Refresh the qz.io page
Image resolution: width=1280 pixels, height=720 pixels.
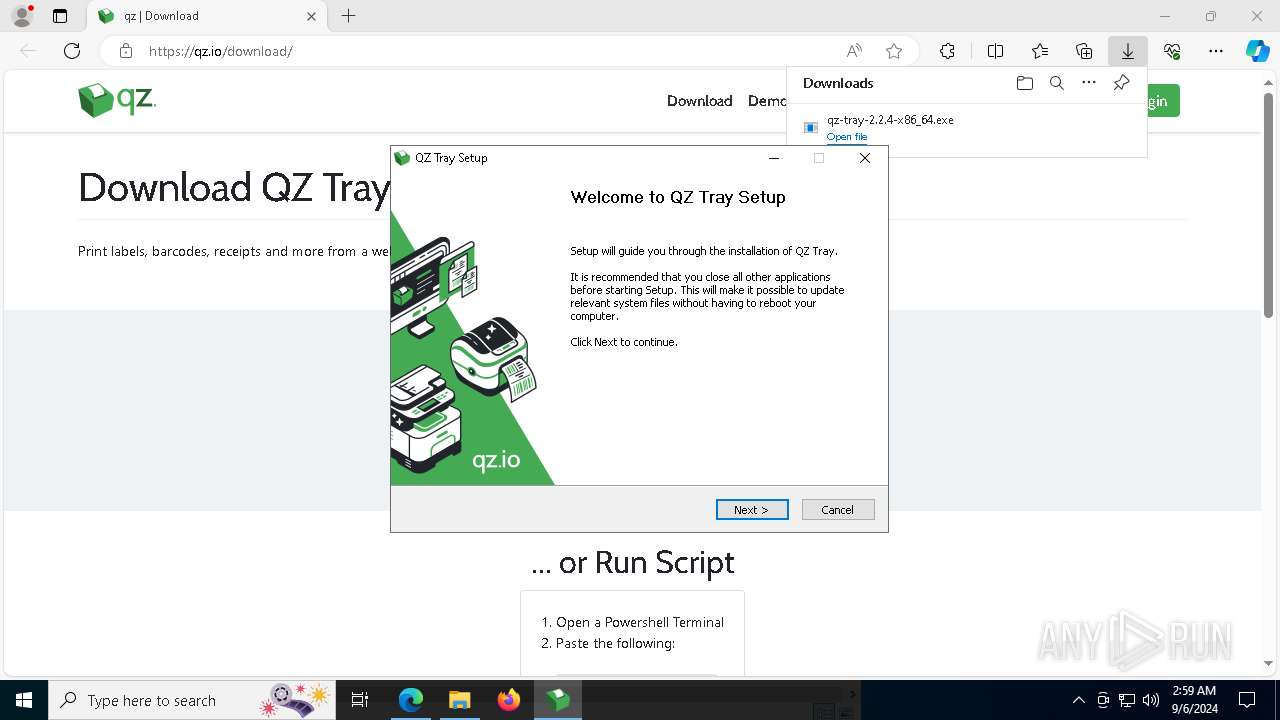(72, 51)
